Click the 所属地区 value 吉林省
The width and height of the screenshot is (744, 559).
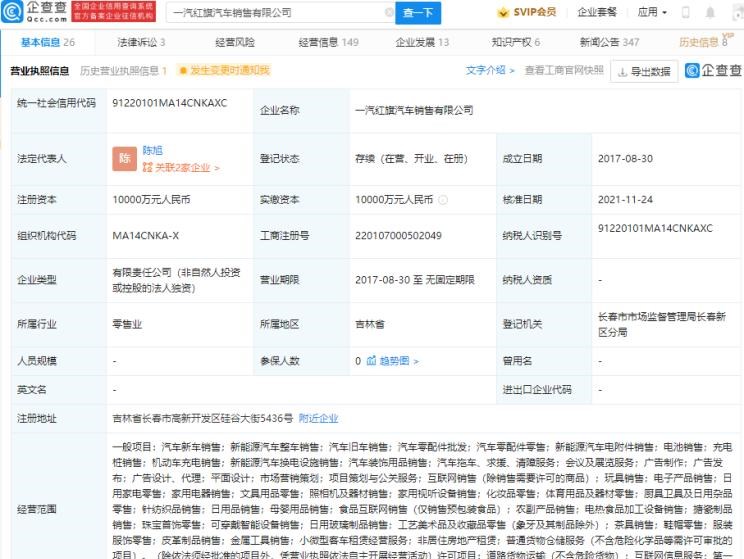[x=370, y=324]
